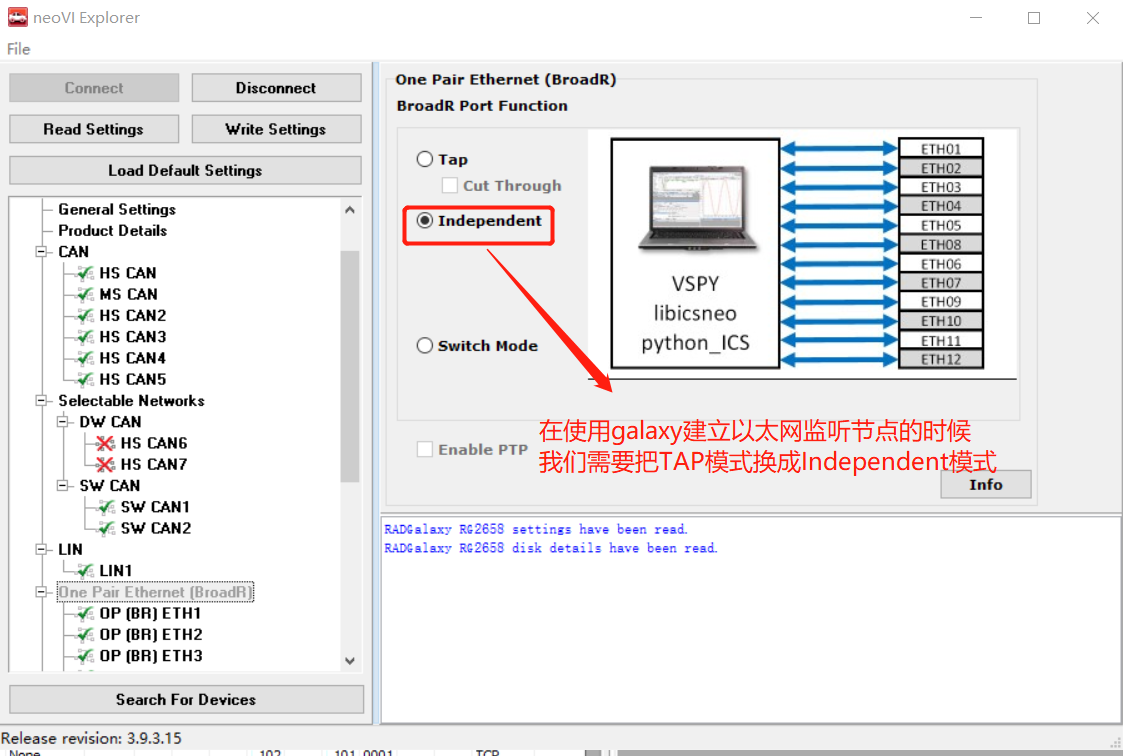Click the OP (BR) ETH3 checkmark icon
Image resolution: width=1123 pixels, height=756 pixels.
point(85,656)
